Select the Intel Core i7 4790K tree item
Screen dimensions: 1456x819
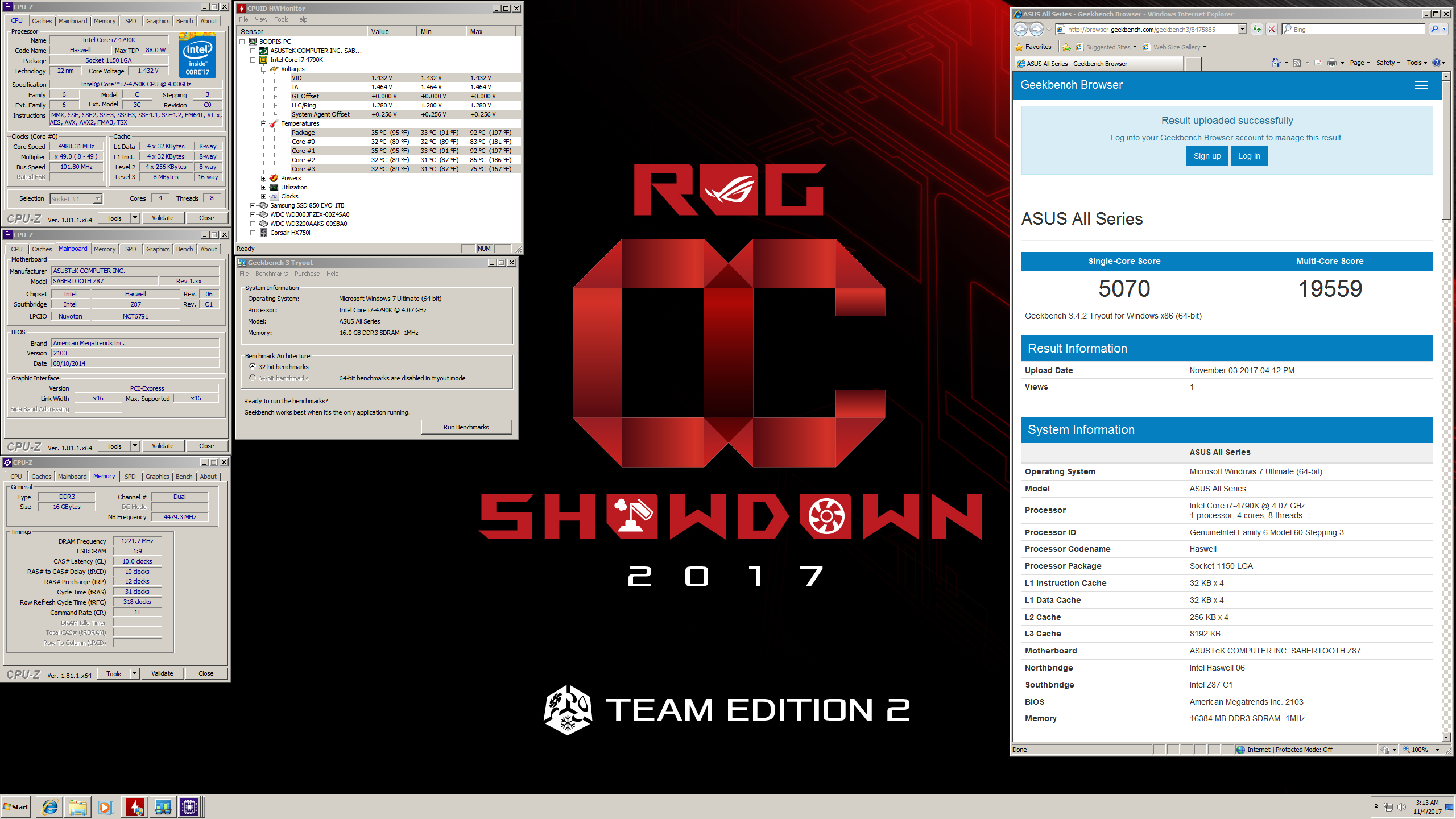pos(296,60)
